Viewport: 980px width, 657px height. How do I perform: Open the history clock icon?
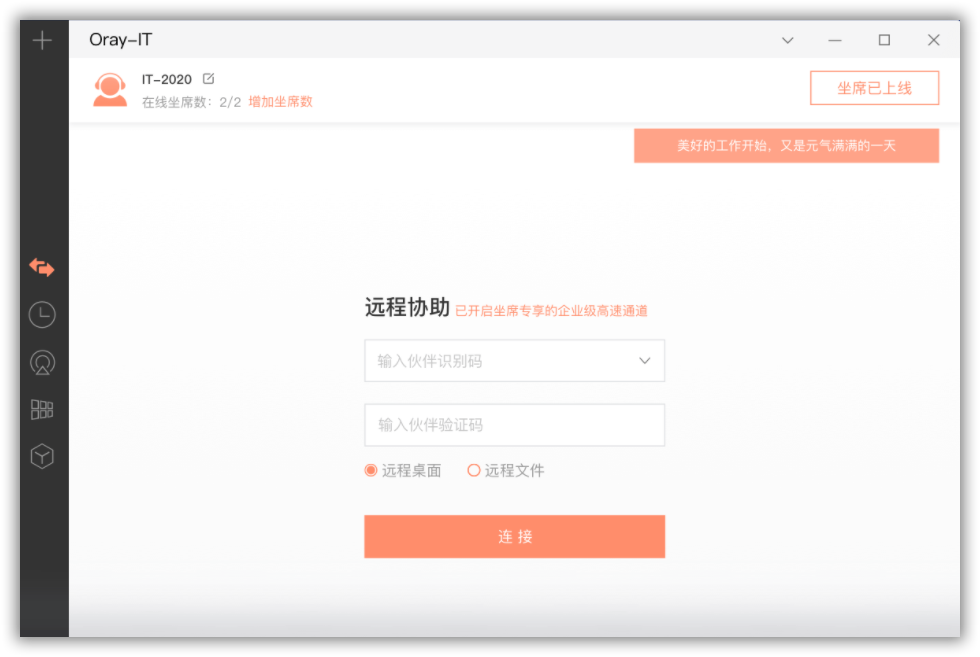coord(42,314)
